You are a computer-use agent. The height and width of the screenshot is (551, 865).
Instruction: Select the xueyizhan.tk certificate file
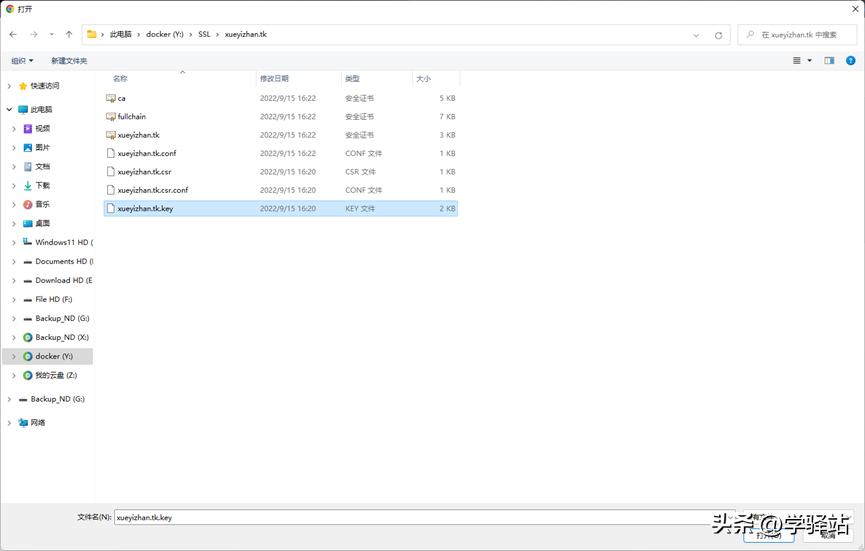(x=281, y=135)
